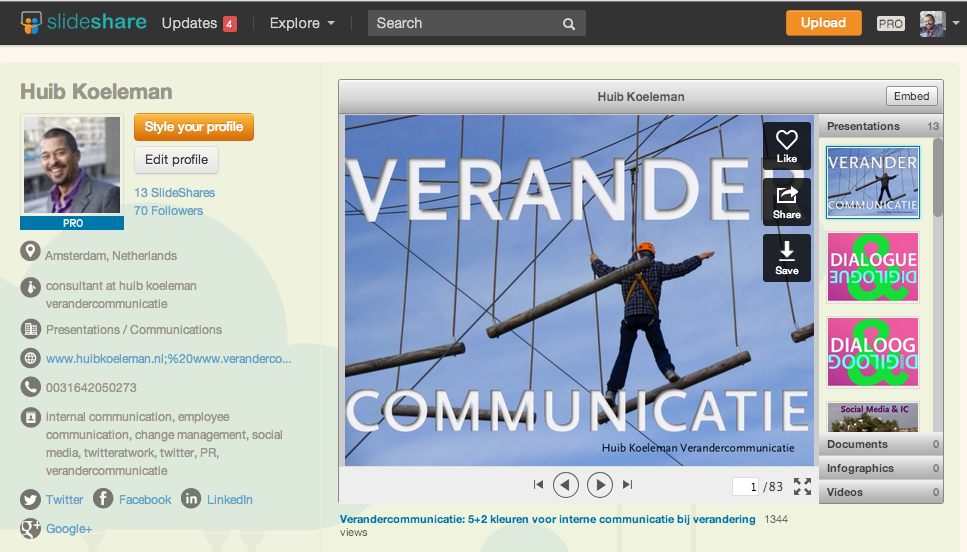Click the search magnifier icon

pos(569,24)
